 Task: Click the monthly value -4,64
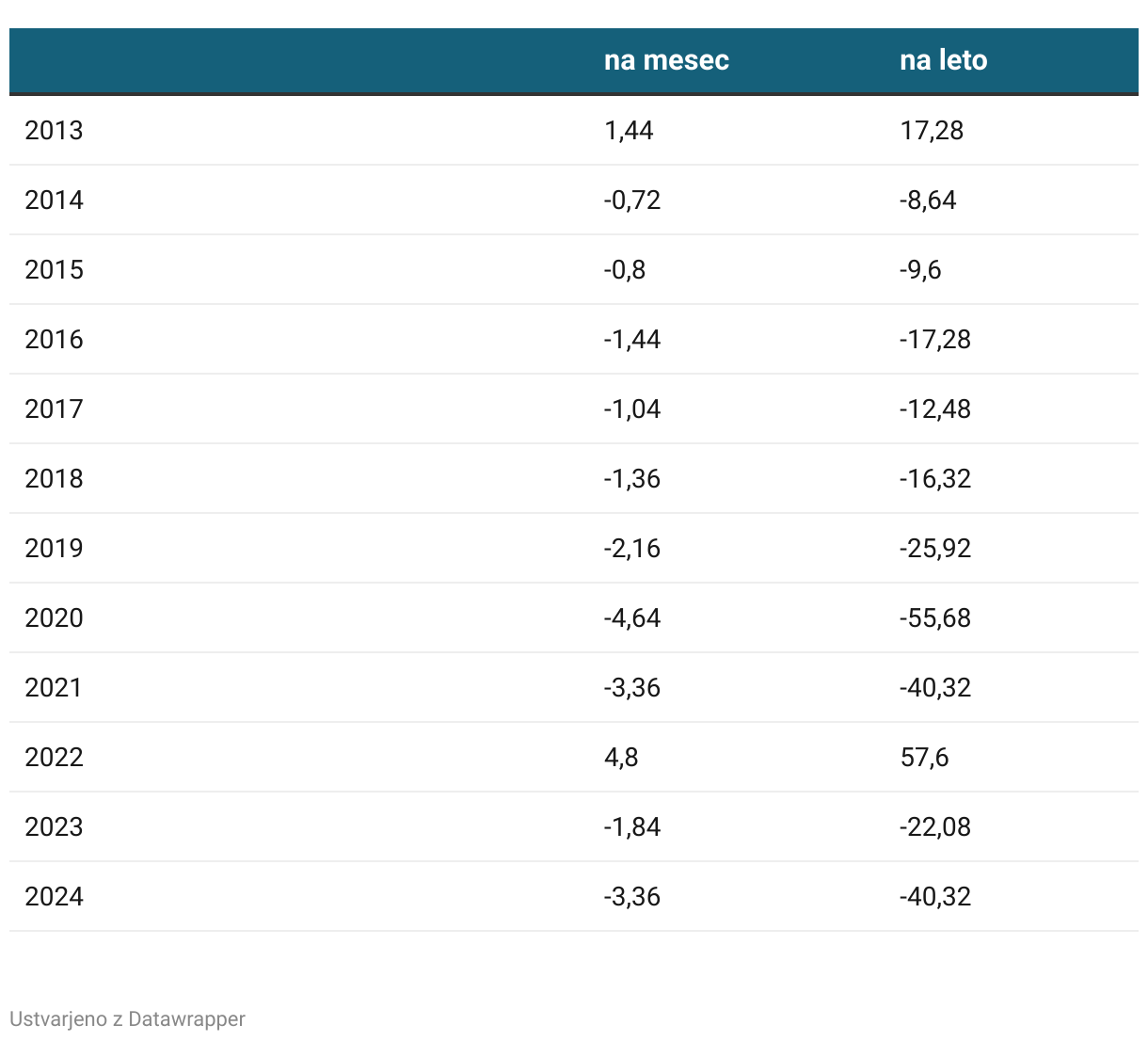coord(632,618)
